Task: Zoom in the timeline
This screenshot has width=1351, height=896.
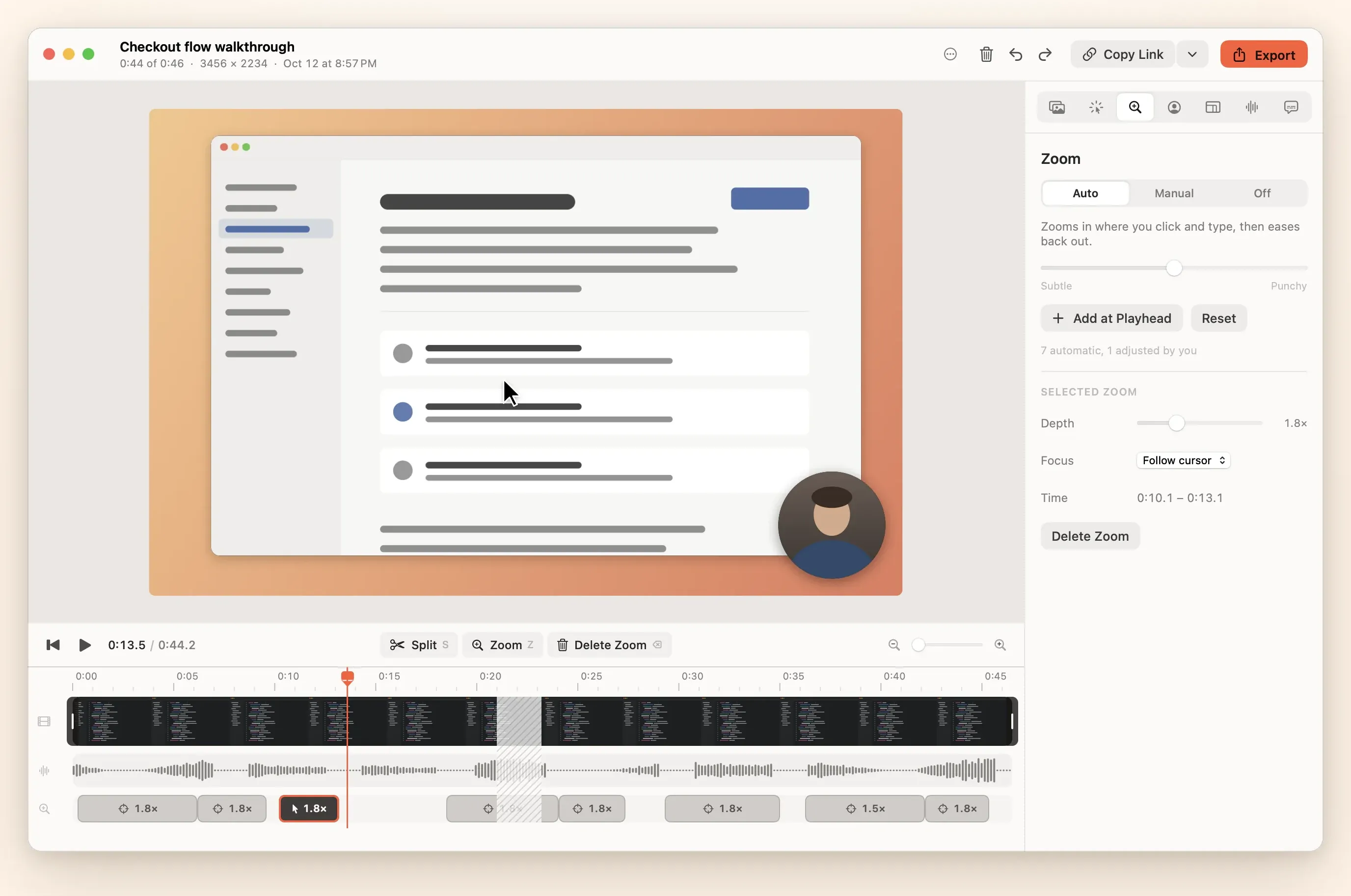Action: coord(1000,645)
